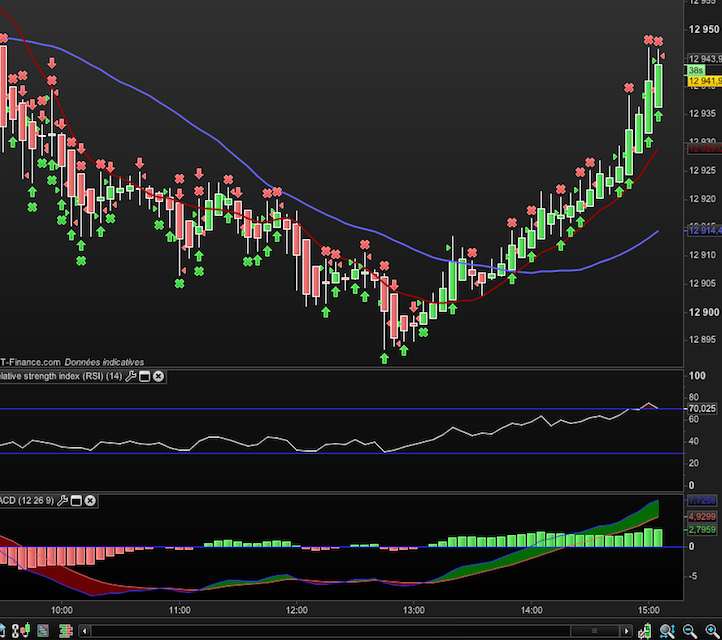Click the 15:00 time axis label
Viewport: 722px width, 640px height.
click(649, 611)
